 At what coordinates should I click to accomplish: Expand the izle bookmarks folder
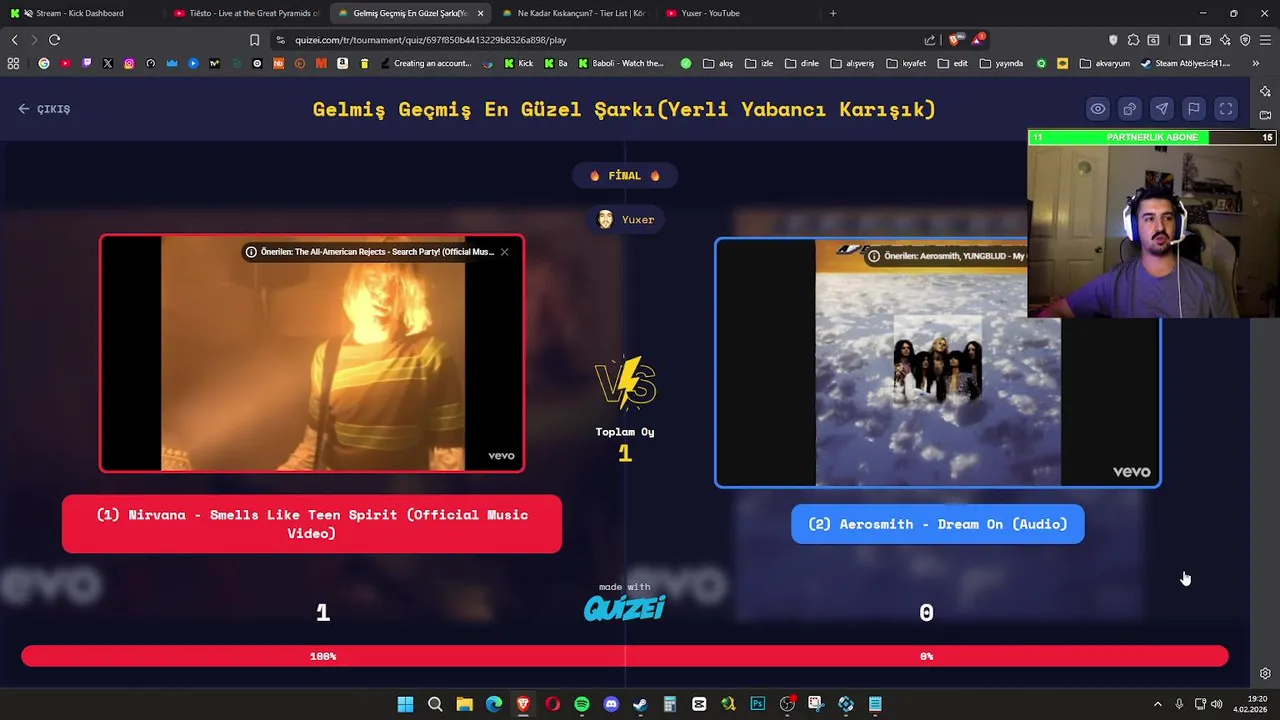point(759,63)
